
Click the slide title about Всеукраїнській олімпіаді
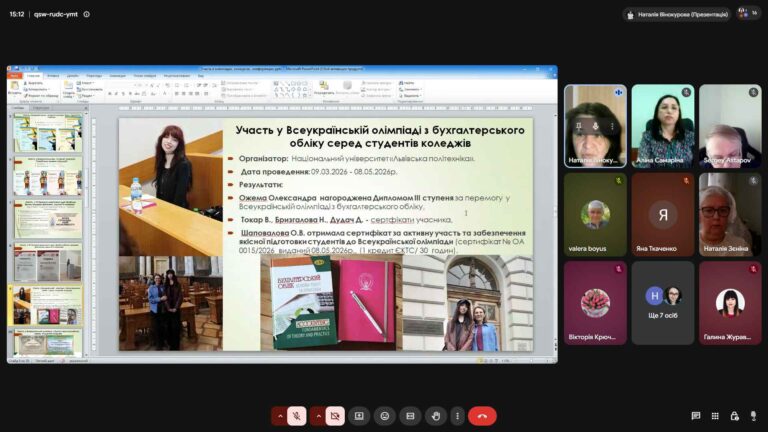click(380, 137)
